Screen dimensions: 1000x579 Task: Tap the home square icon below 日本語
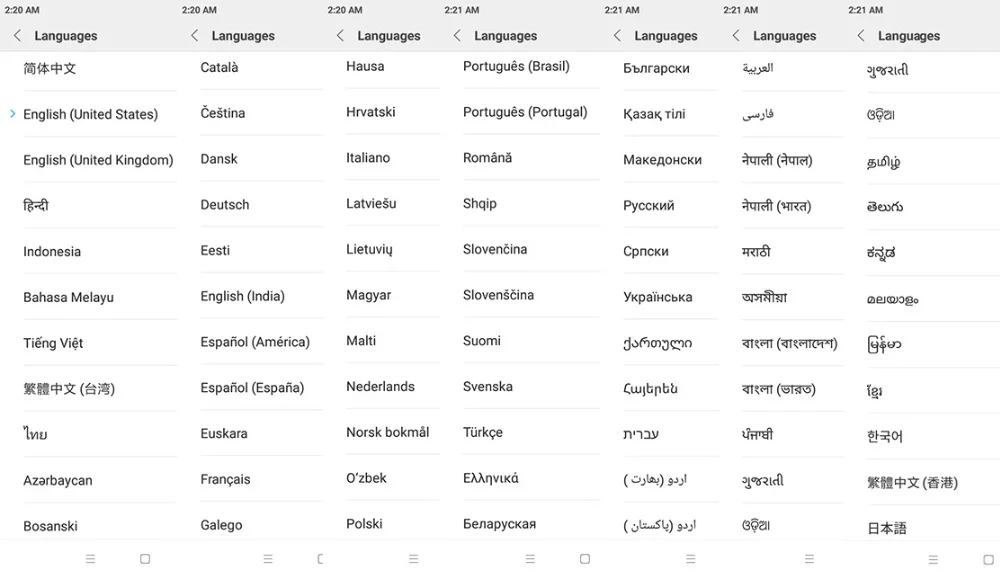coord(988,559)
